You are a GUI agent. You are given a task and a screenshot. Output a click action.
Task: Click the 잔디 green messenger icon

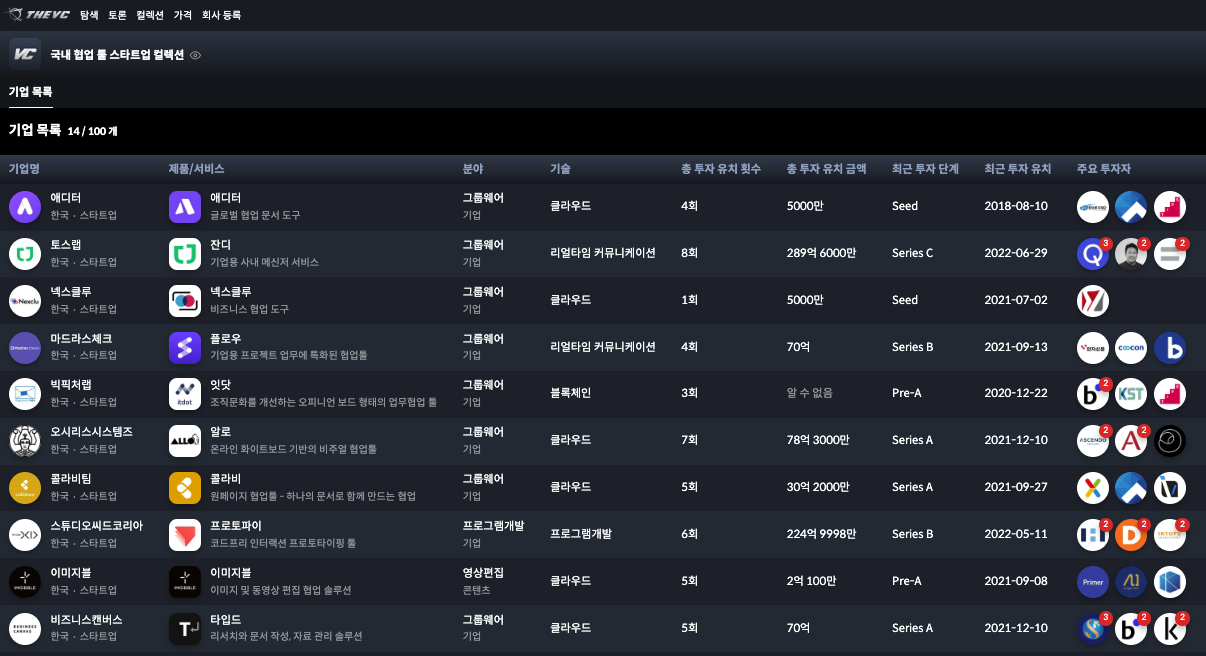(185, 253)
